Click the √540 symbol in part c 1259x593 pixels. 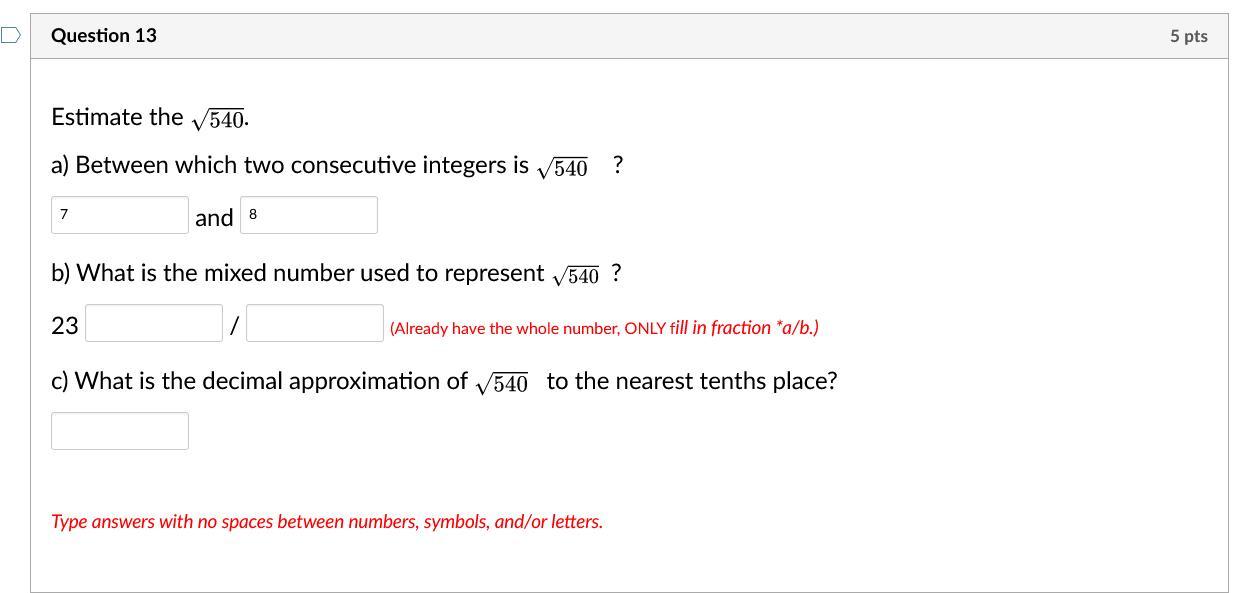point(501,383)
